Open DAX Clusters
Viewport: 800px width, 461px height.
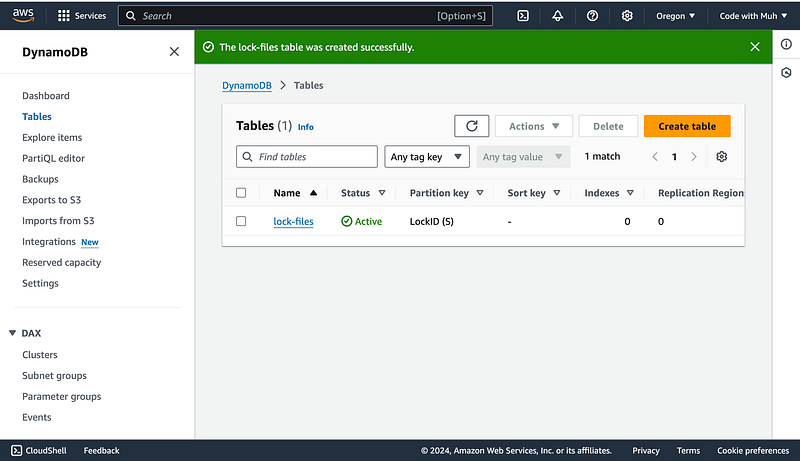click(40, 355)
